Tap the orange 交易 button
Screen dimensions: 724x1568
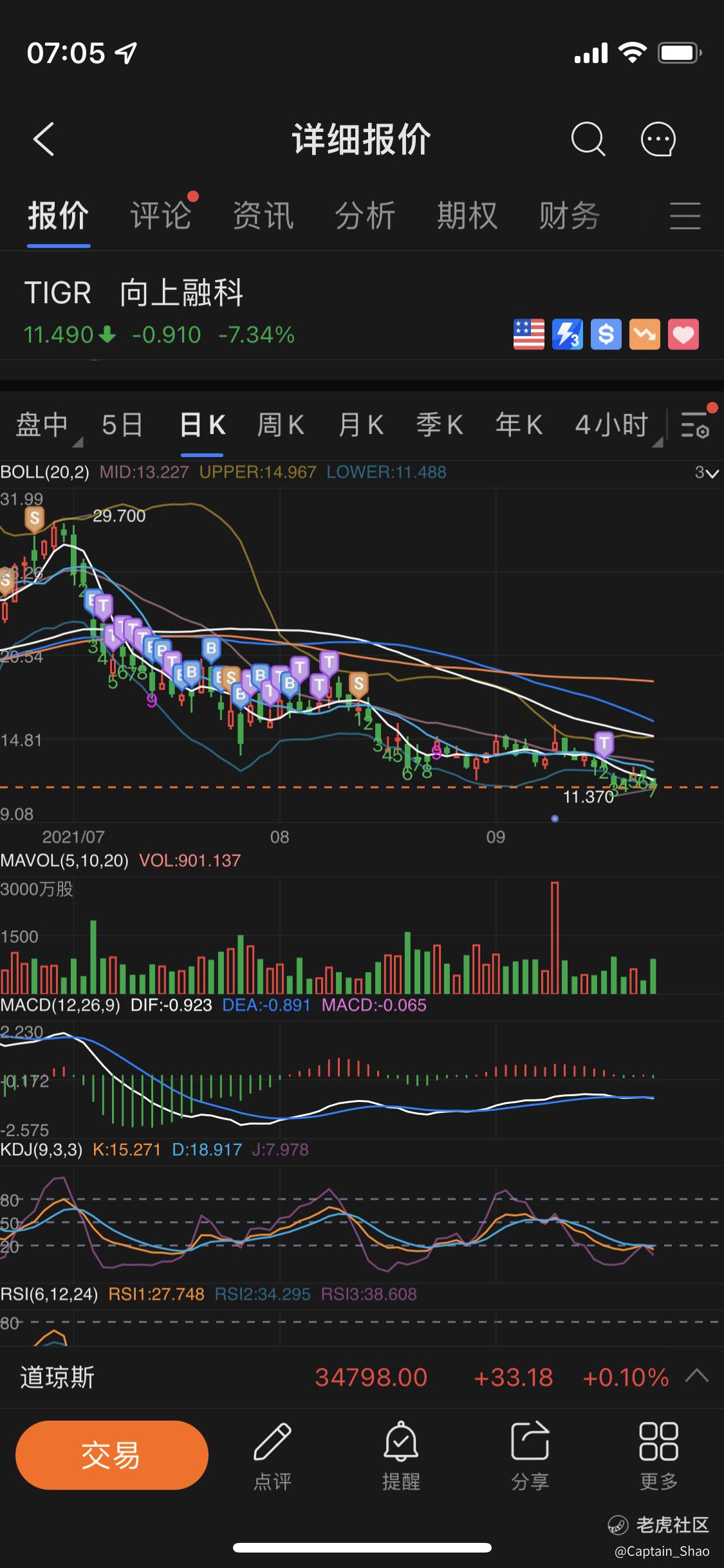click(x=112, y=1455)
